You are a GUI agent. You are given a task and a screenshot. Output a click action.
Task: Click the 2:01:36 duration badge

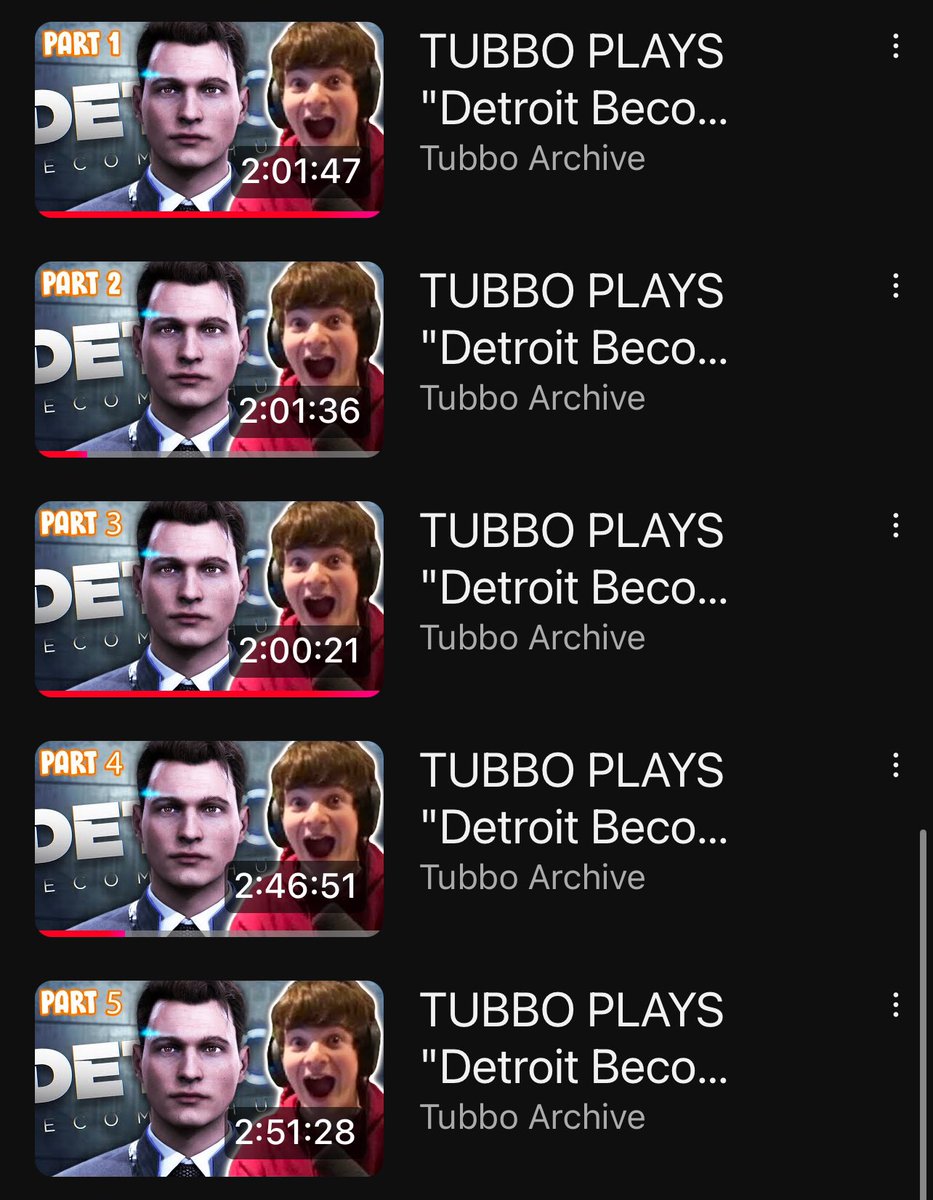coord(300,411)
